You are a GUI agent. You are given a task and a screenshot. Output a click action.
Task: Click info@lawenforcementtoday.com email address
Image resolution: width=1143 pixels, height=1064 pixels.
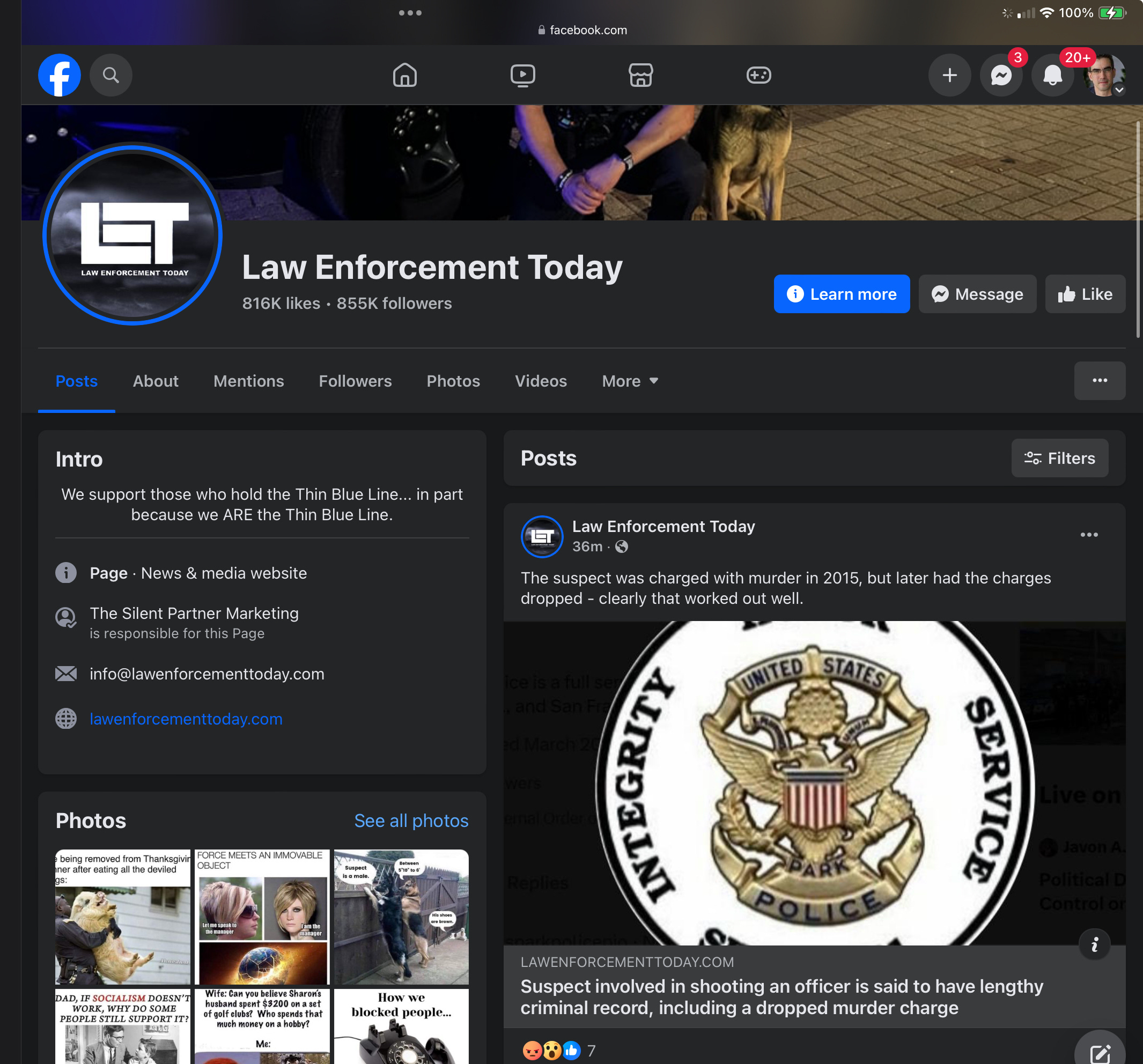[207, 674]
